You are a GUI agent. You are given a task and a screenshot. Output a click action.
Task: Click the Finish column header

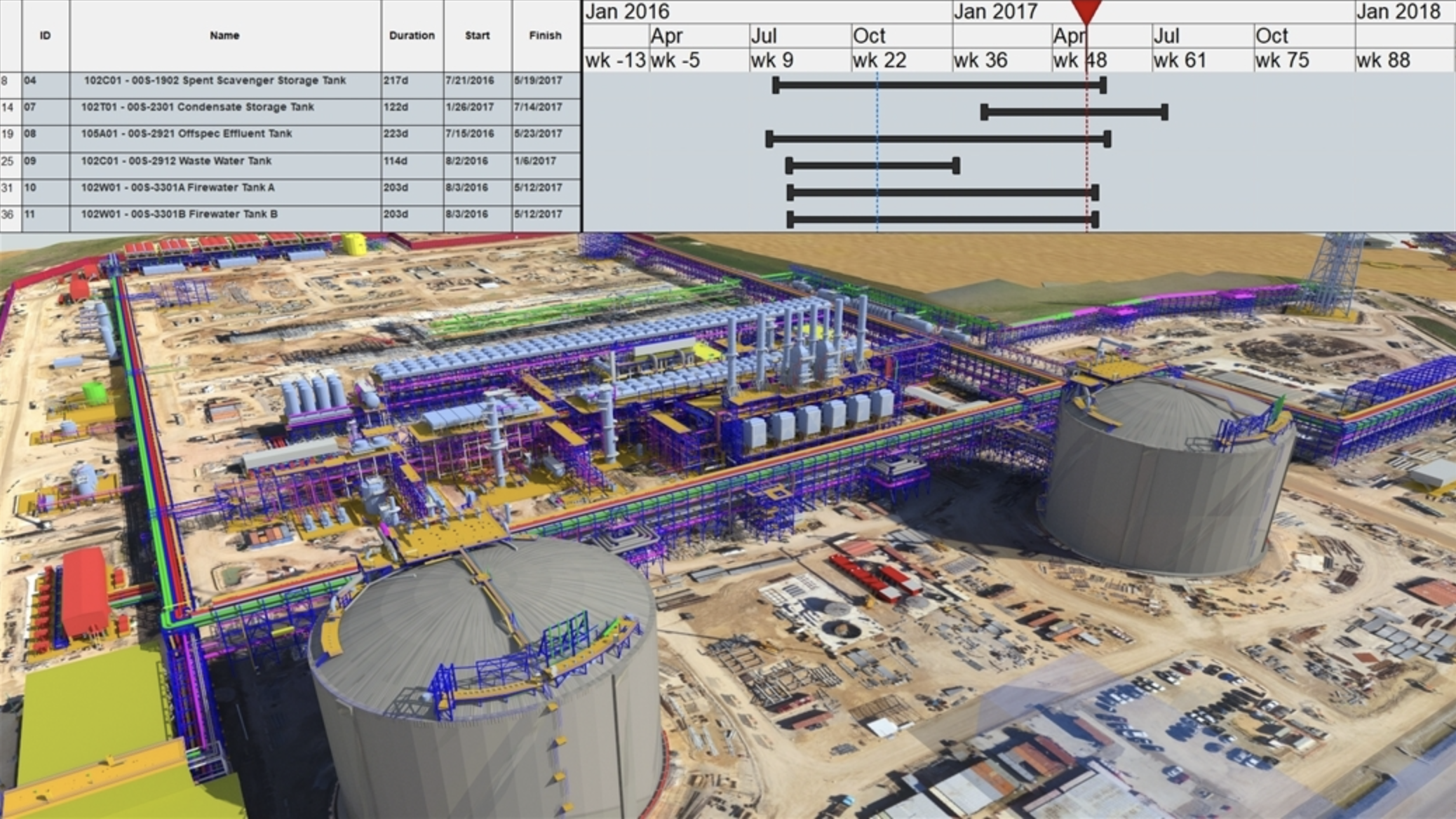click(x=544, y=35)
